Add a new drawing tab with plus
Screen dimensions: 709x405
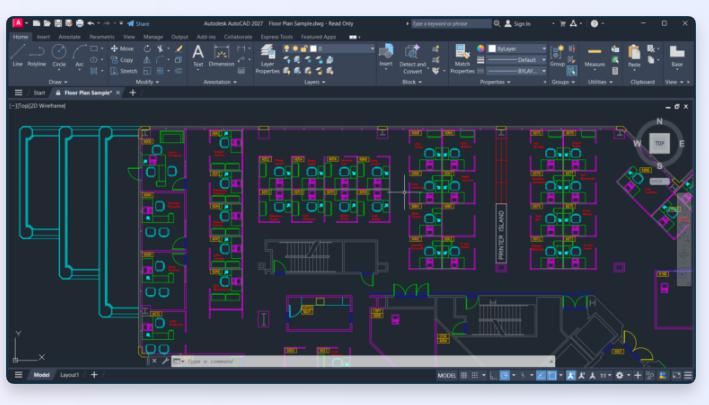[x=132, y=93]
